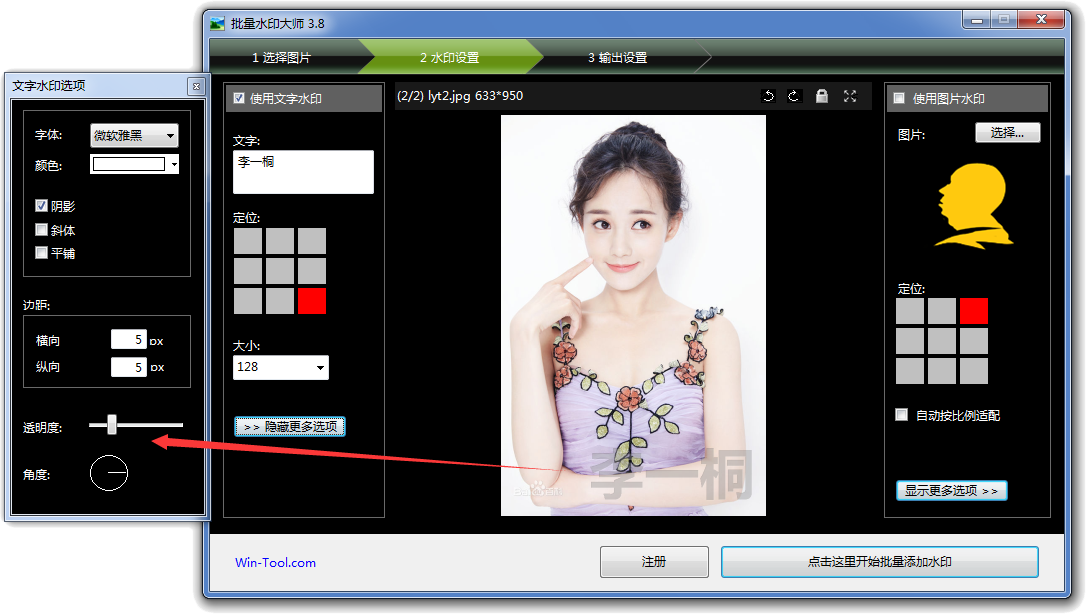
Task: Click the rotate clockwise icon
Action: [794, 96]
